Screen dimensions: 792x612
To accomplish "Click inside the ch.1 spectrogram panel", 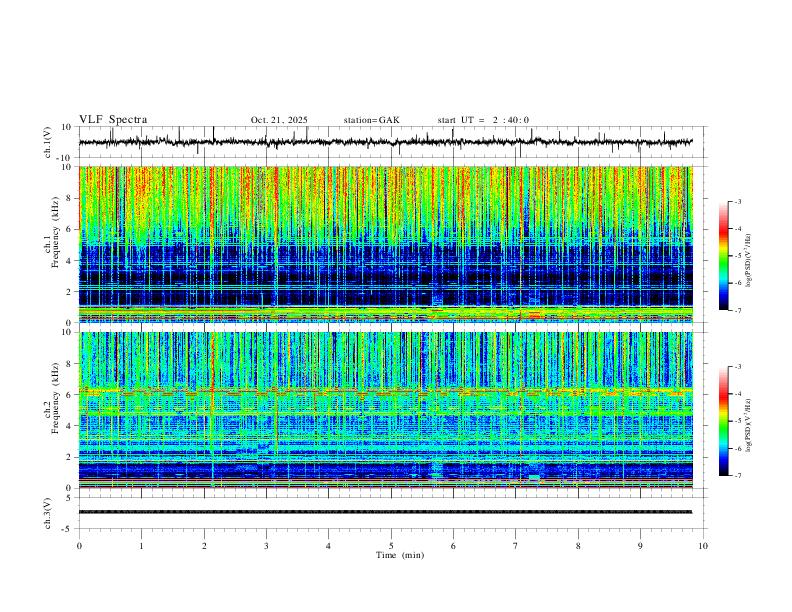I will tap(385, 244).
